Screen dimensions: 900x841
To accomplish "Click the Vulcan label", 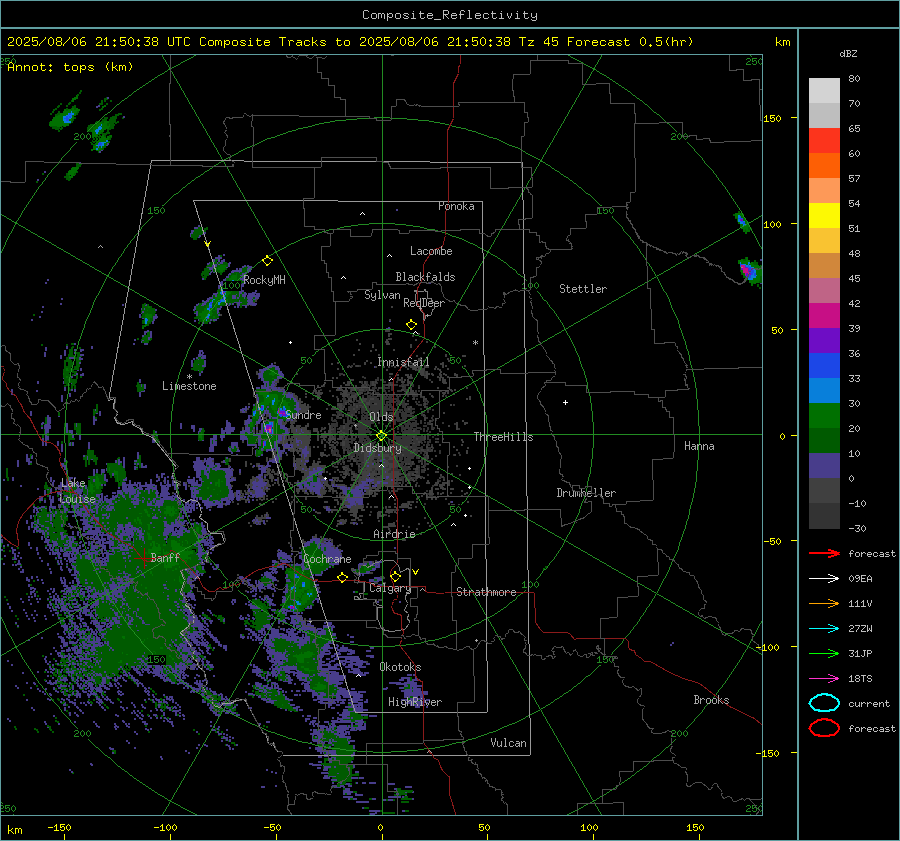I will [x=508, y=743].
